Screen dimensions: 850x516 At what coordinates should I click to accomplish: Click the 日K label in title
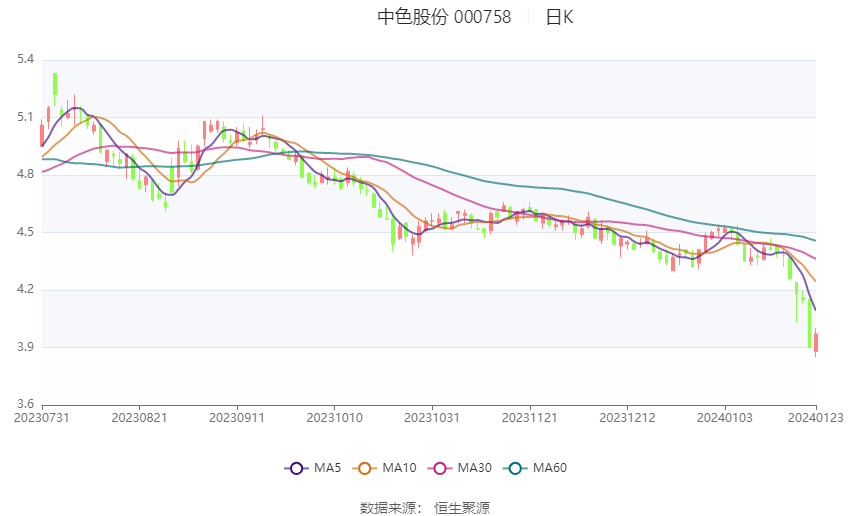tap(559, 17)
